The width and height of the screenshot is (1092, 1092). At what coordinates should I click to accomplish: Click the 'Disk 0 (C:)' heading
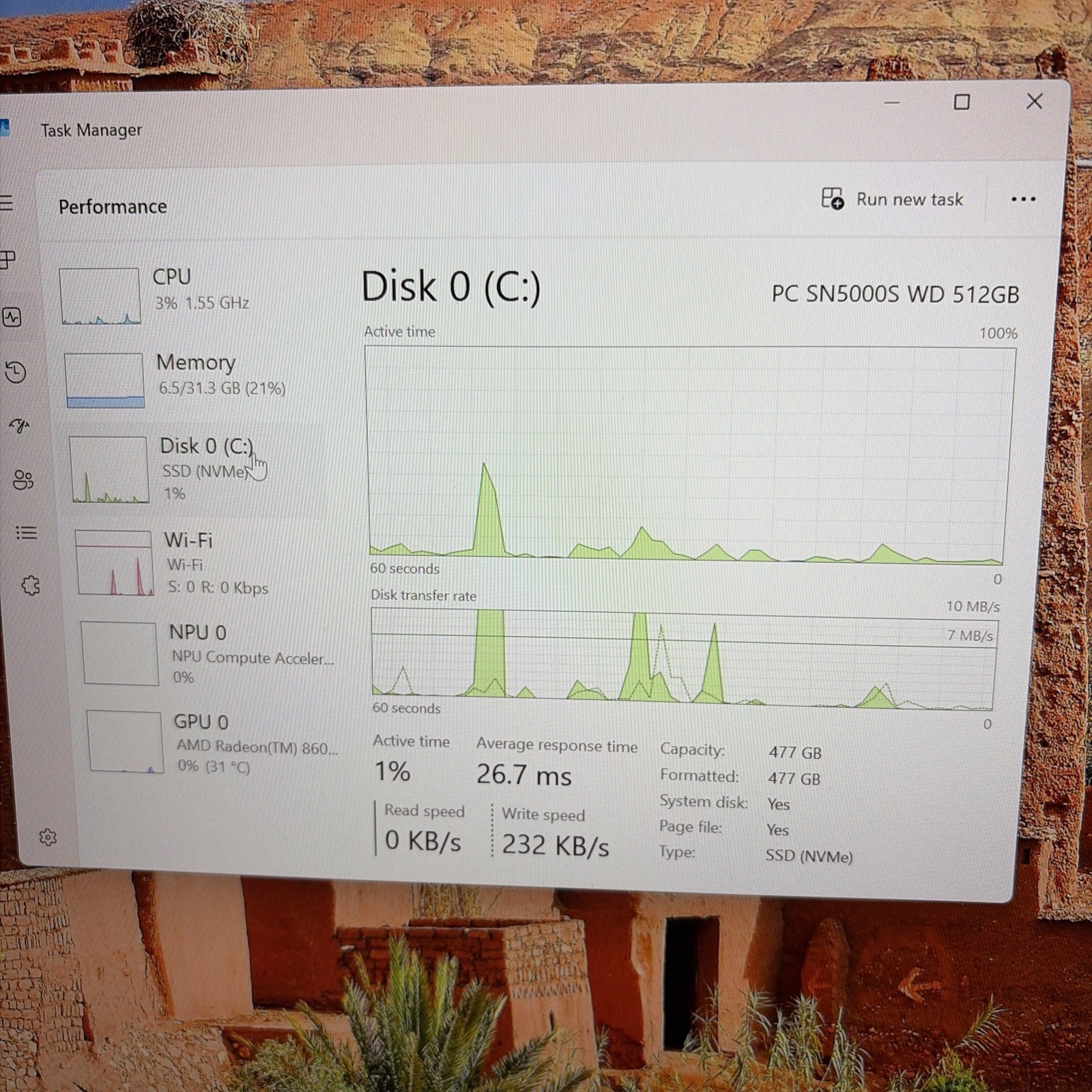click(x=450, y=286)
